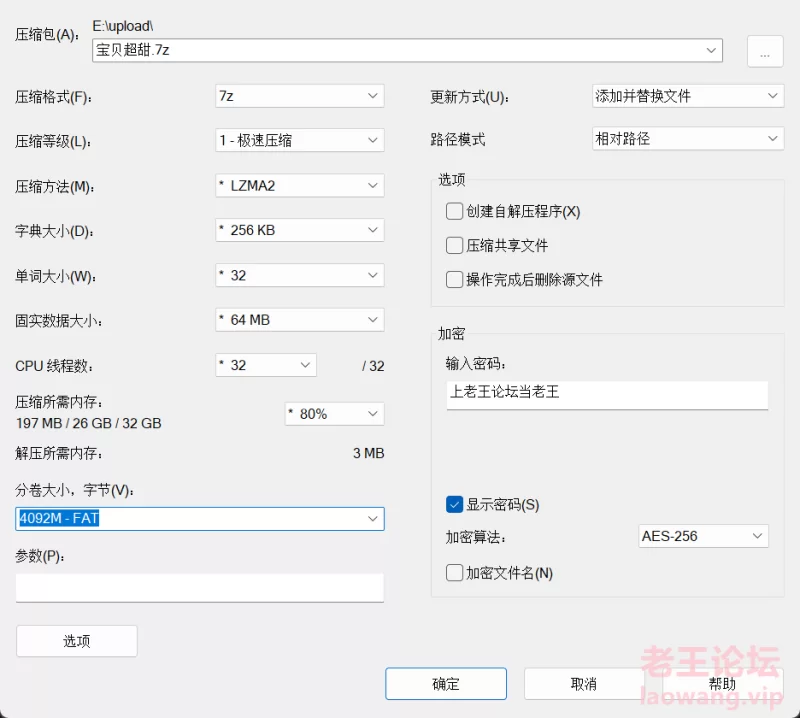Click the '/ 32' thread count text
This screenshot has height=718, width=800.
373,366
